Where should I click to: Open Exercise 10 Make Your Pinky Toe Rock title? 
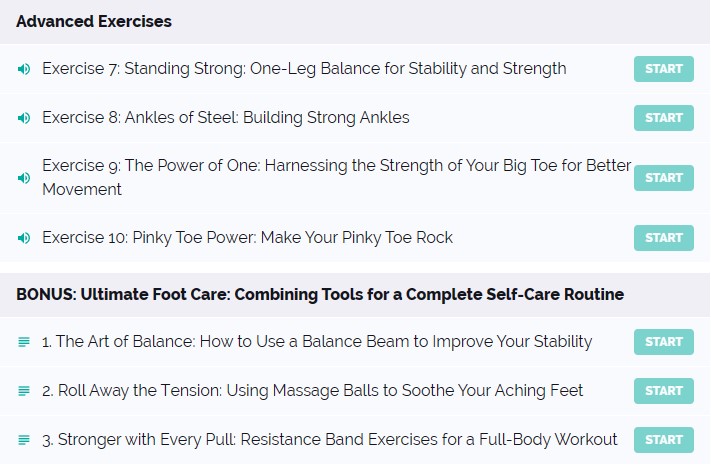pos(248,238)
